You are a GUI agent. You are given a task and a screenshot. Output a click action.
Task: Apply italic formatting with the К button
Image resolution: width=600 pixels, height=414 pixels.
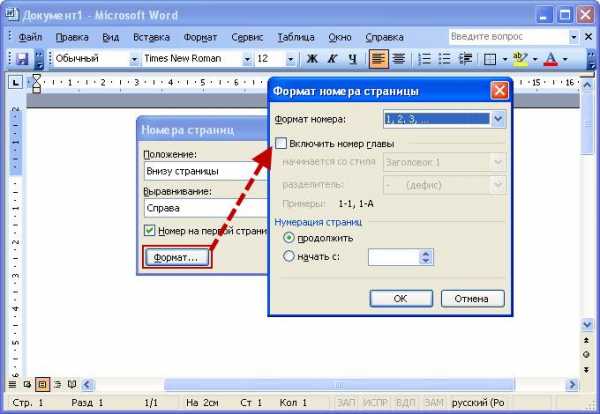pos(333,59)
